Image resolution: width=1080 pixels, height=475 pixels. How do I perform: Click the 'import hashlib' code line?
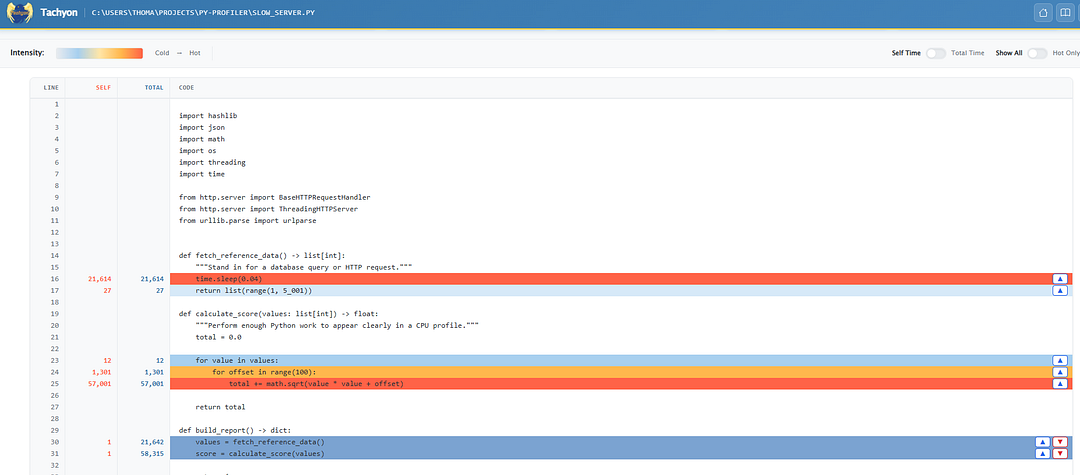click(x=208, y=116)
